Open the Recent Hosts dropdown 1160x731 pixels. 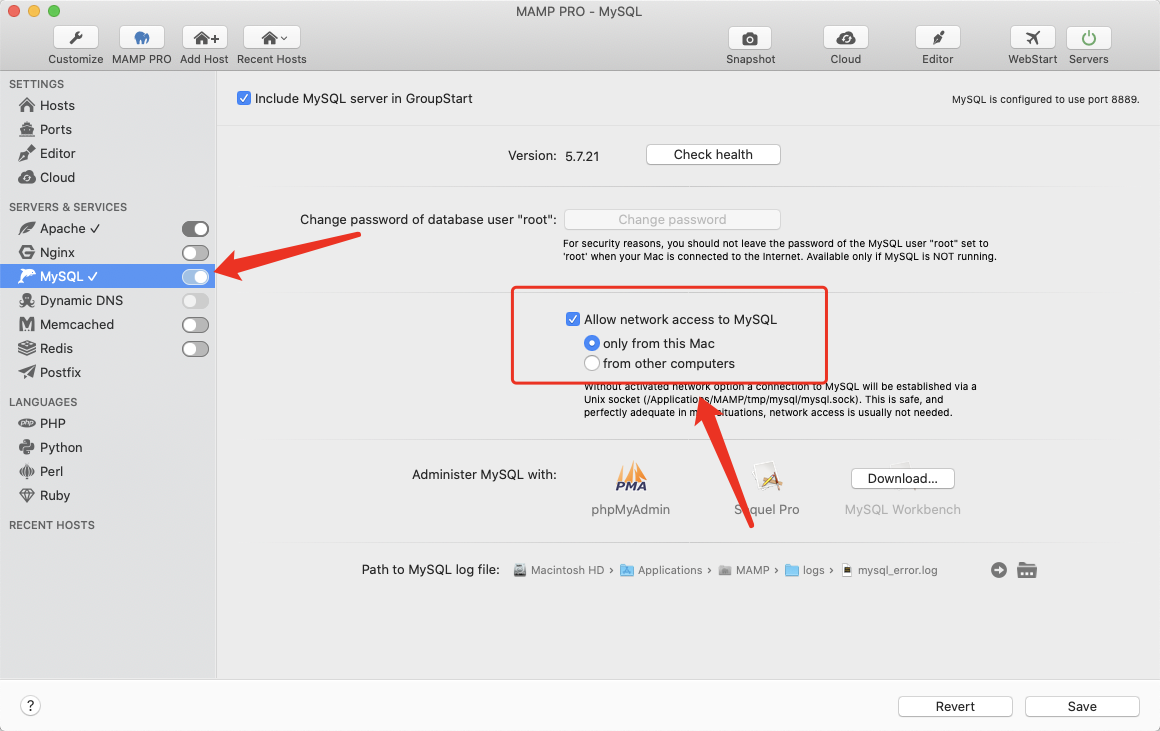click(x=272, y=38)
